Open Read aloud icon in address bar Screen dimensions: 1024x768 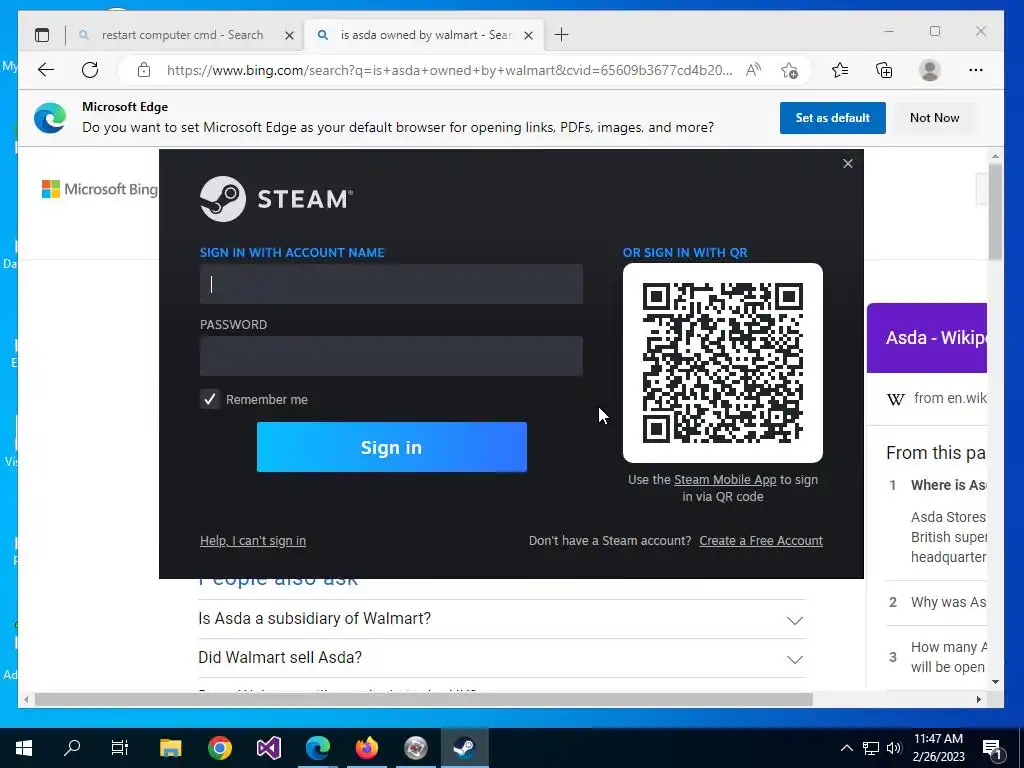pos(753,70)
